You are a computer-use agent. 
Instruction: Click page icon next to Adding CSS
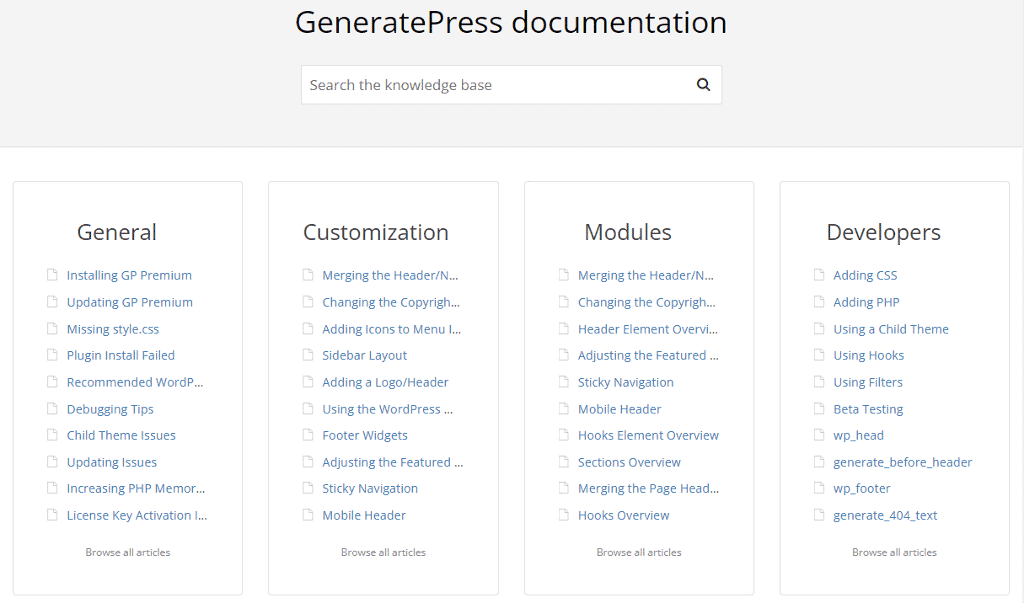pos(820,275)
